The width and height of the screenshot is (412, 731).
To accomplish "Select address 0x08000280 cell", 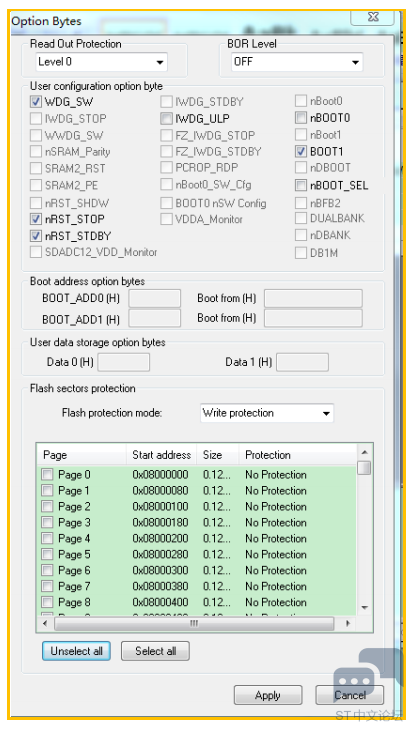I will (x=160, y=554).
